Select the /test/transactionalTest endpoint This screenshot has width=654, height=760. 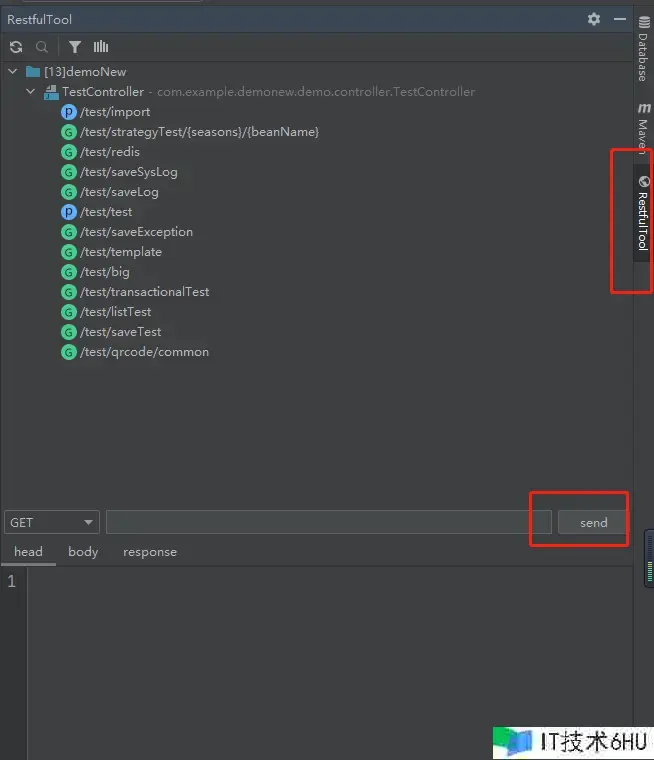point(144,292)
